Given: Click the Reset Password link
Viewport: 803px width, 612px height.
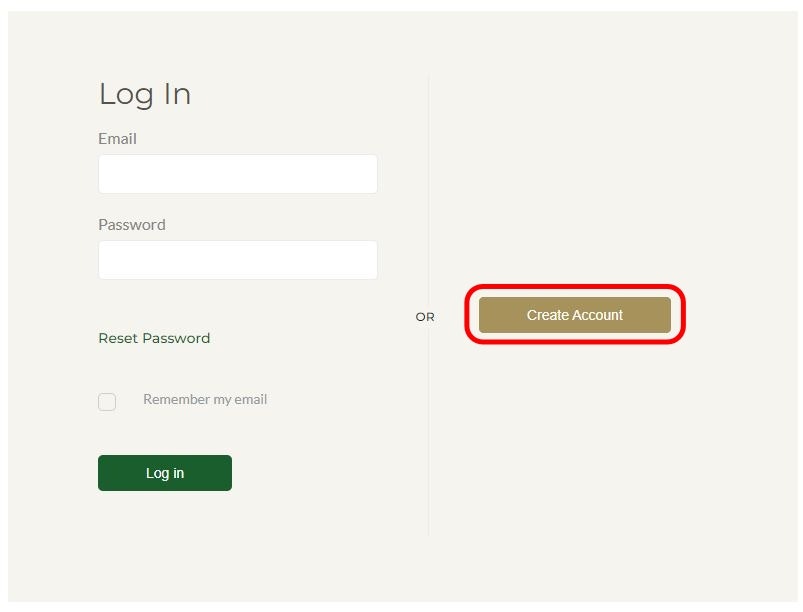Looking at the screenshot, I should coord(154,338).
